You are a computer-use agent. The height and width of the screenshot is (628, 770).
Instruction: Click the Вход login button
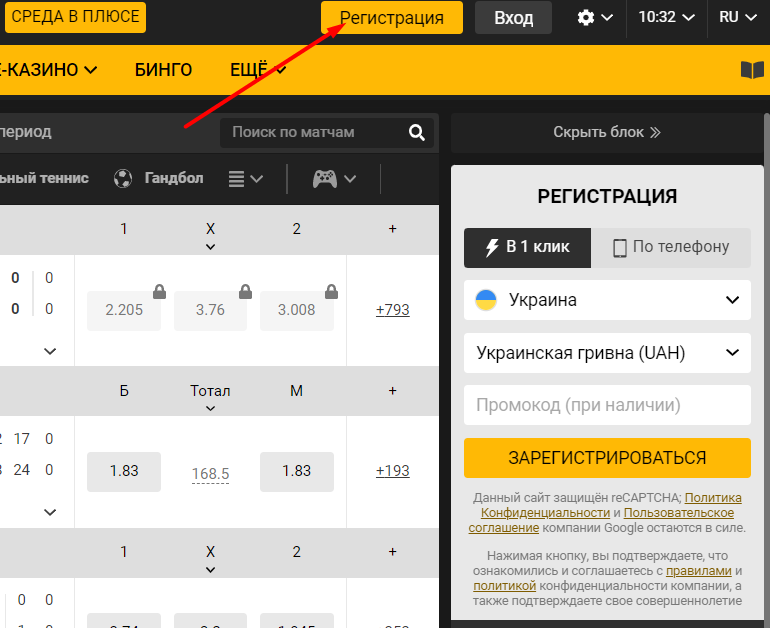point(513,18)
